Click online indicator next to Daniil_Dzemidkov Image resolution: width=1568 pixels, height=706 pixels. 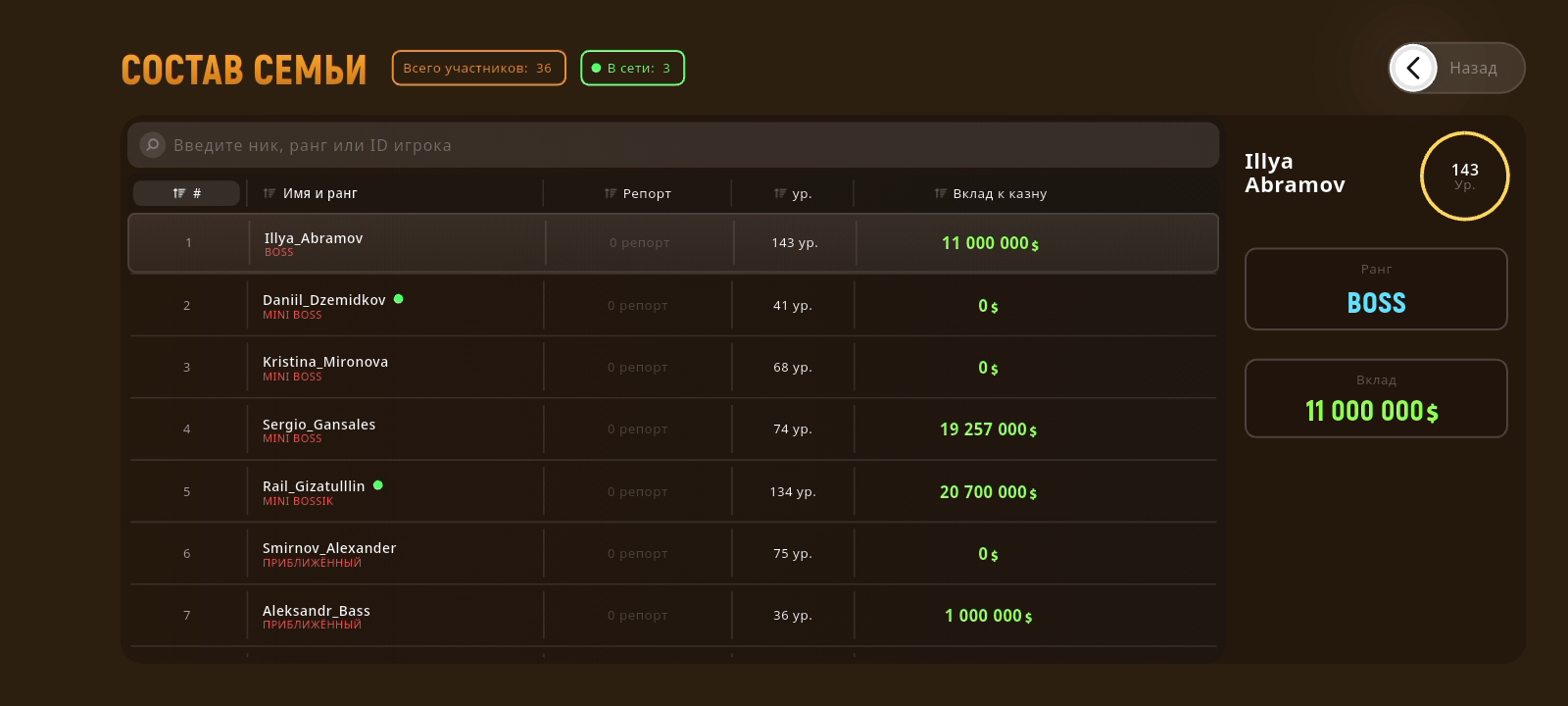pos(399,299)
